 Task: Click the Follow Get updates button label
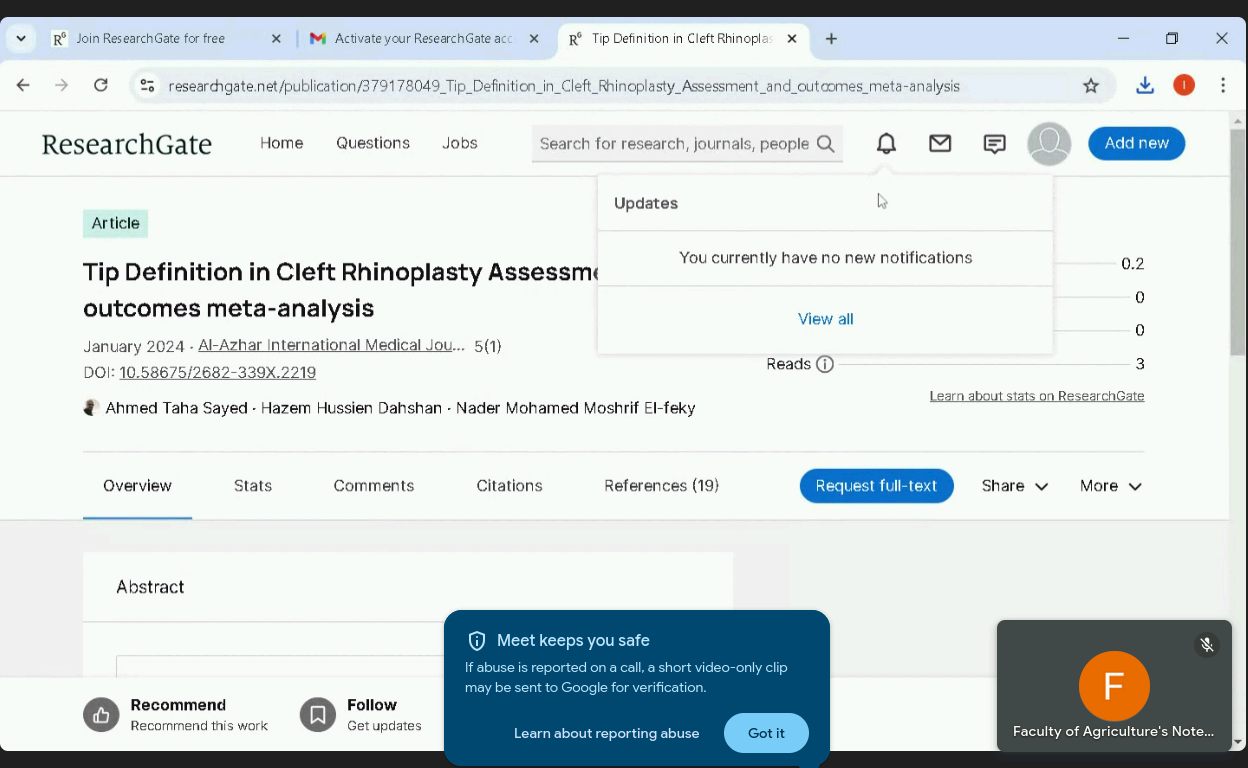[384, 715]
